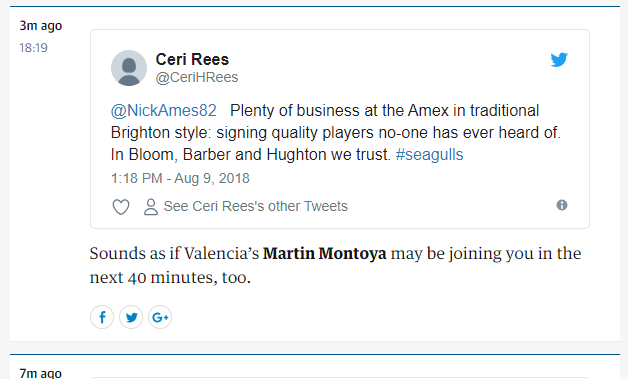The height and width of the screenshot is (379, 628).
Task: Share post on Twitter
Action: point(131,317)
